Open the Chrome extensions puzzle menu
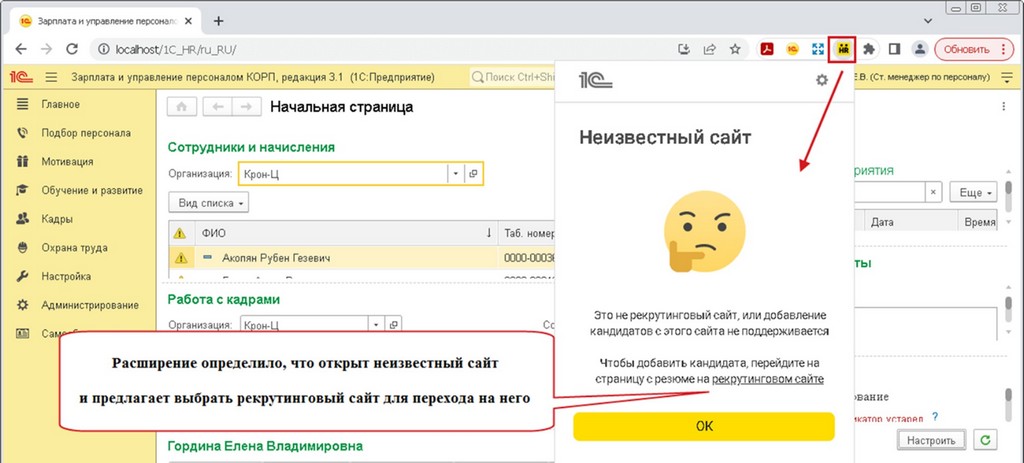 point(869,49)
